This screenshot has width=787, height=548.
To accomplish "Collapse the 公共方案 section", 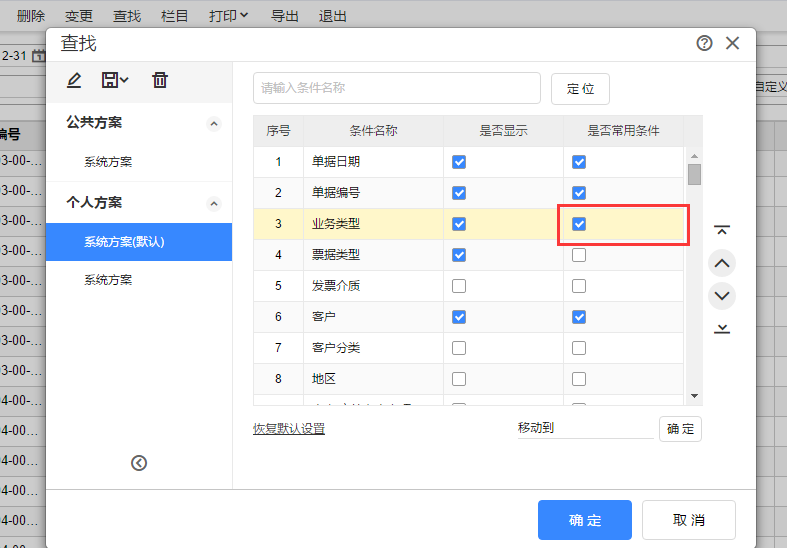I will tap(214, 123).
